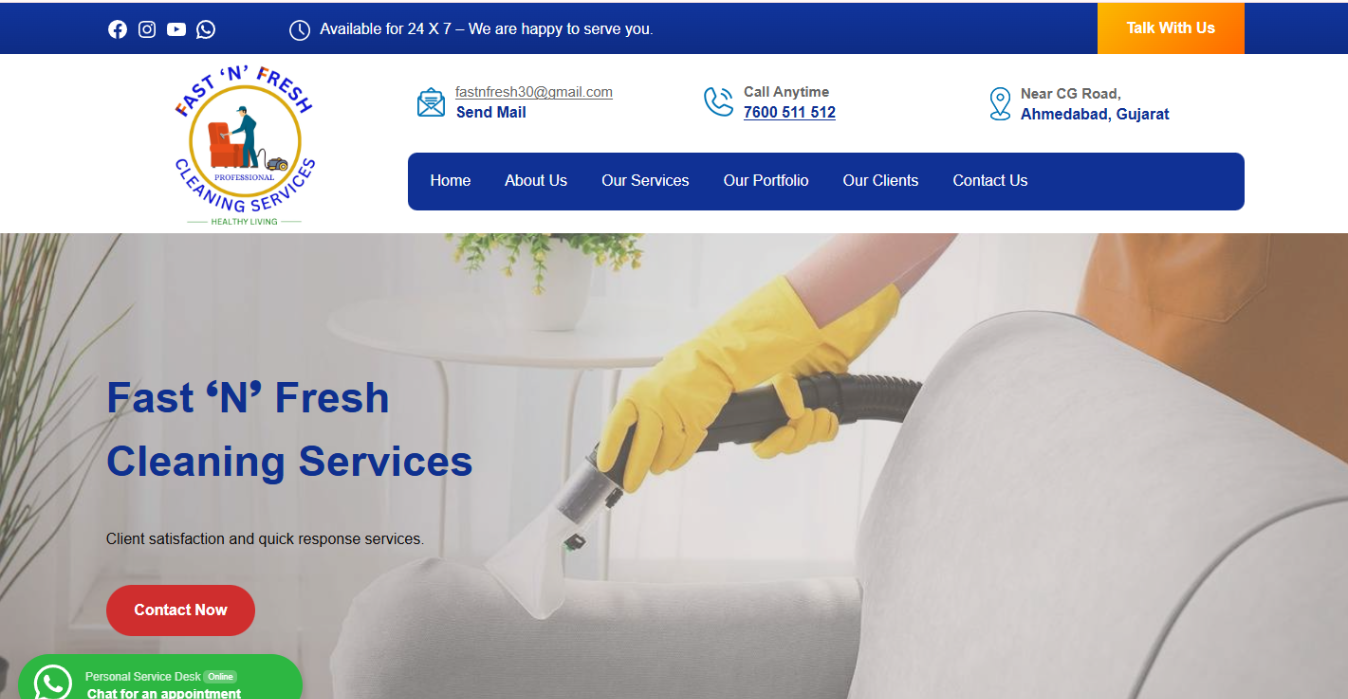Open the Facebook icon in the top bar

click(118, 29)
